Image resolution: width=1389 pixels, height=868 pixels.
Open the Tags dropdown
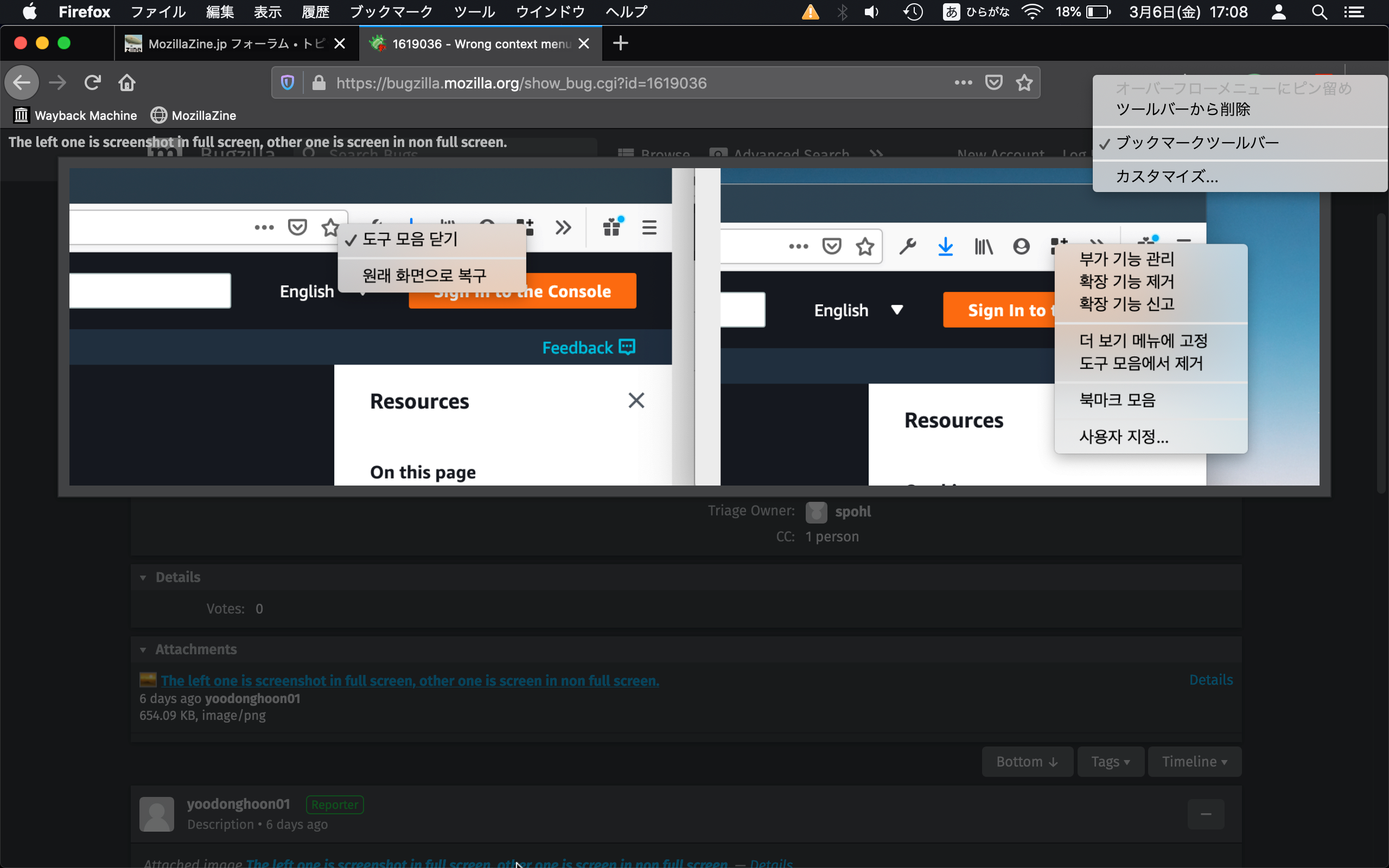click(1110, 762)
